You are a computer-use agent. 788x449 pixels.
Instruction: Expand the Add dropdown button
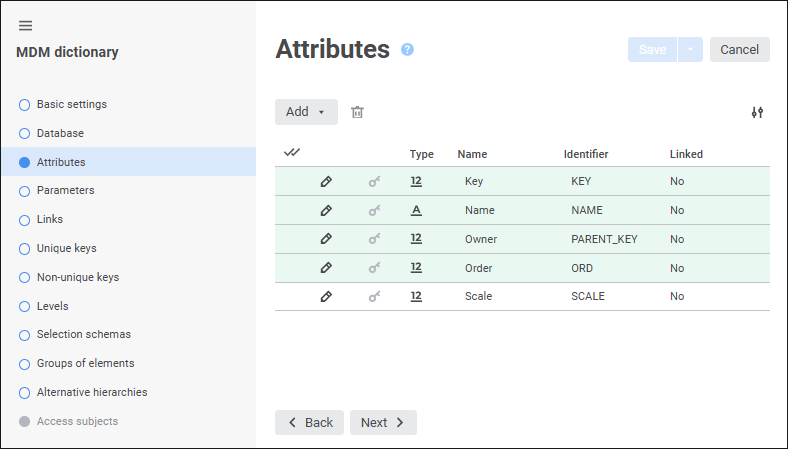[x=306, y=112]
